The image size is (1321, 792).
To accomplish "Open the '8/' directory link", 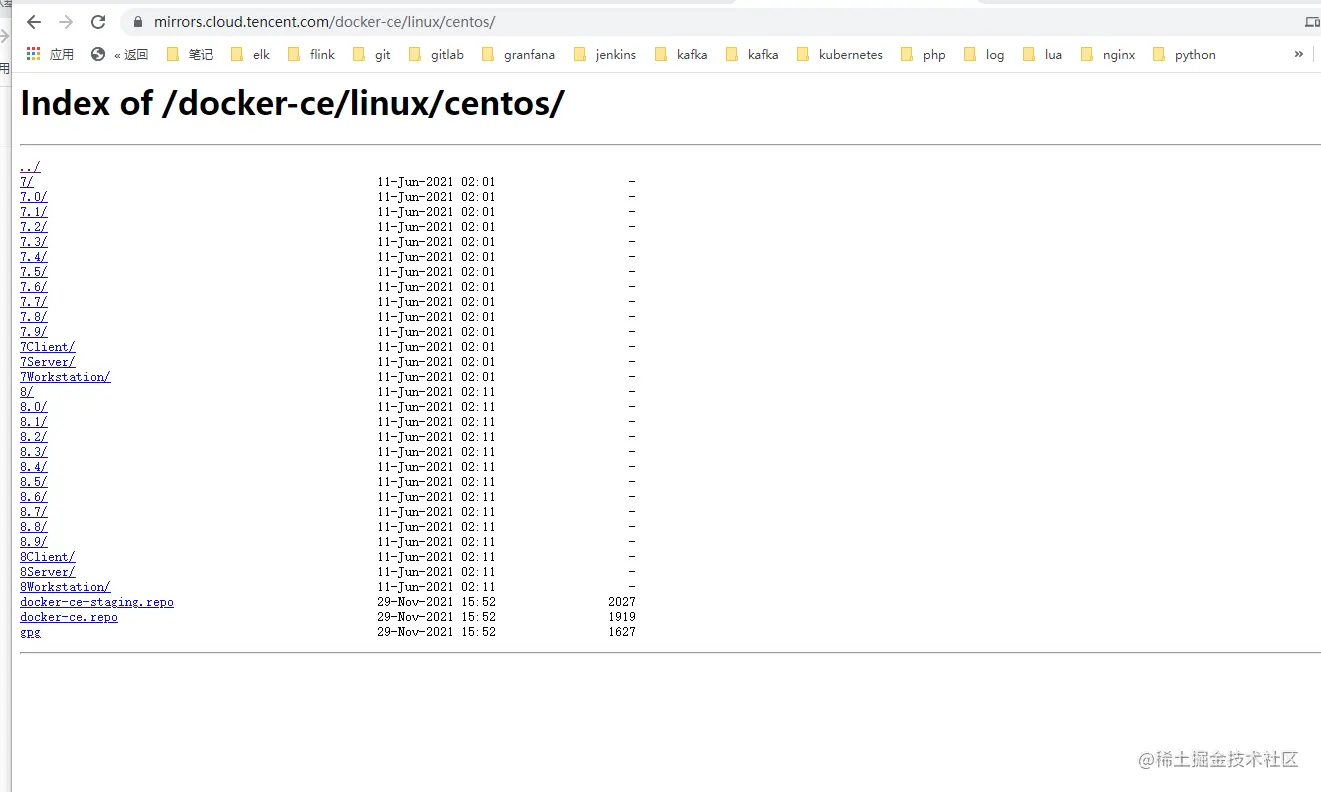I will pos(27,392).
